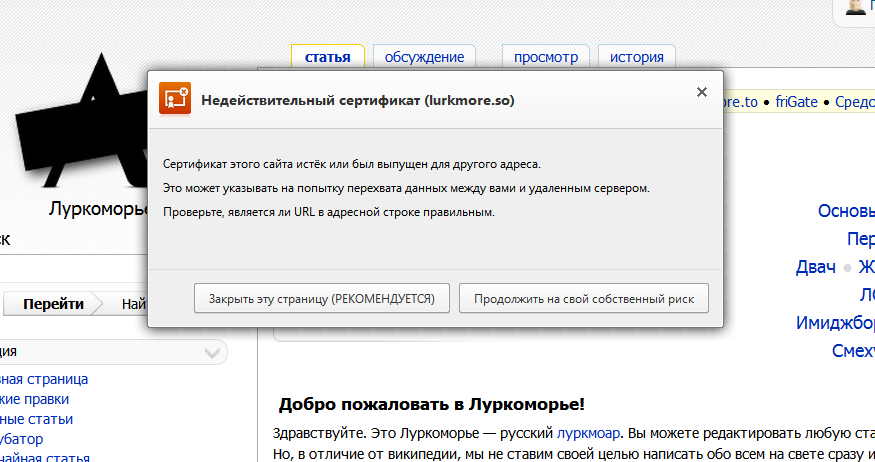Open the 'просмотр' tab
This screenshot has width=875, height=462.
[x=546, y=57]
